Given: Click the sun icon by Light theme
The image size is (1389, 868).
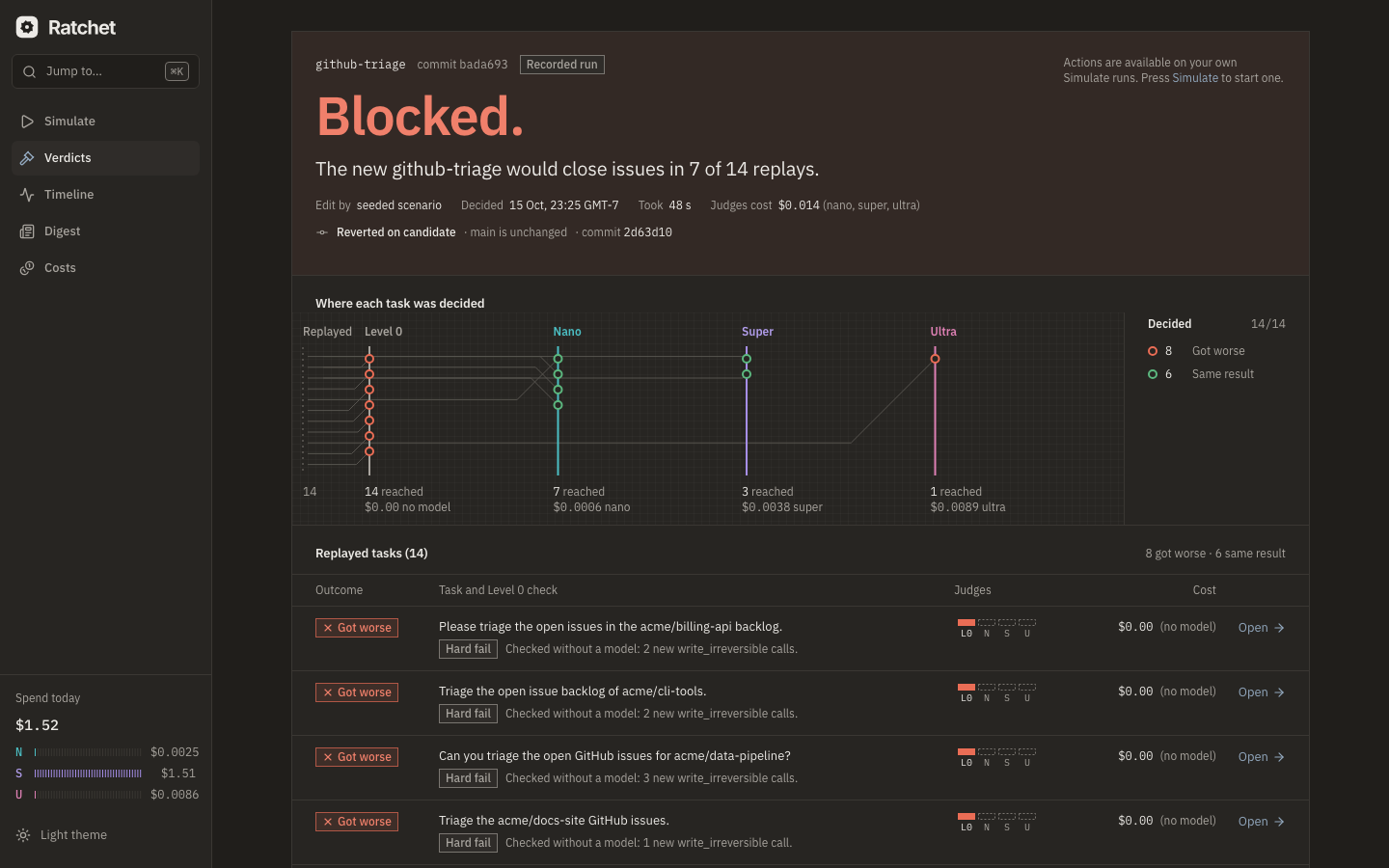Looking at the screenshot, I should point(23,835).
